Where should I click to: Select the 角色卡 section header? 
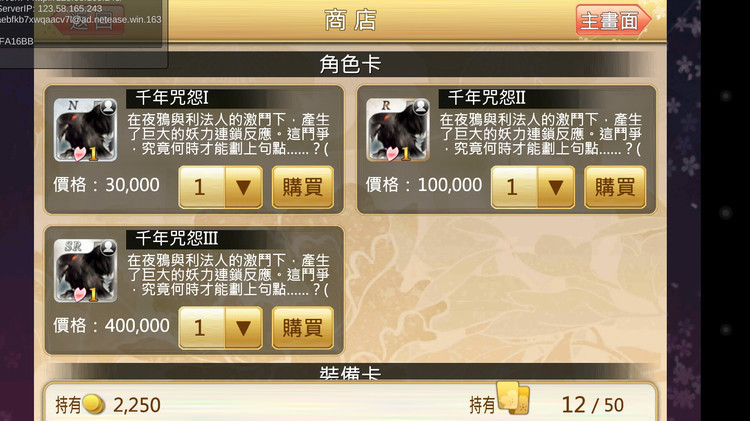point(350,64)
